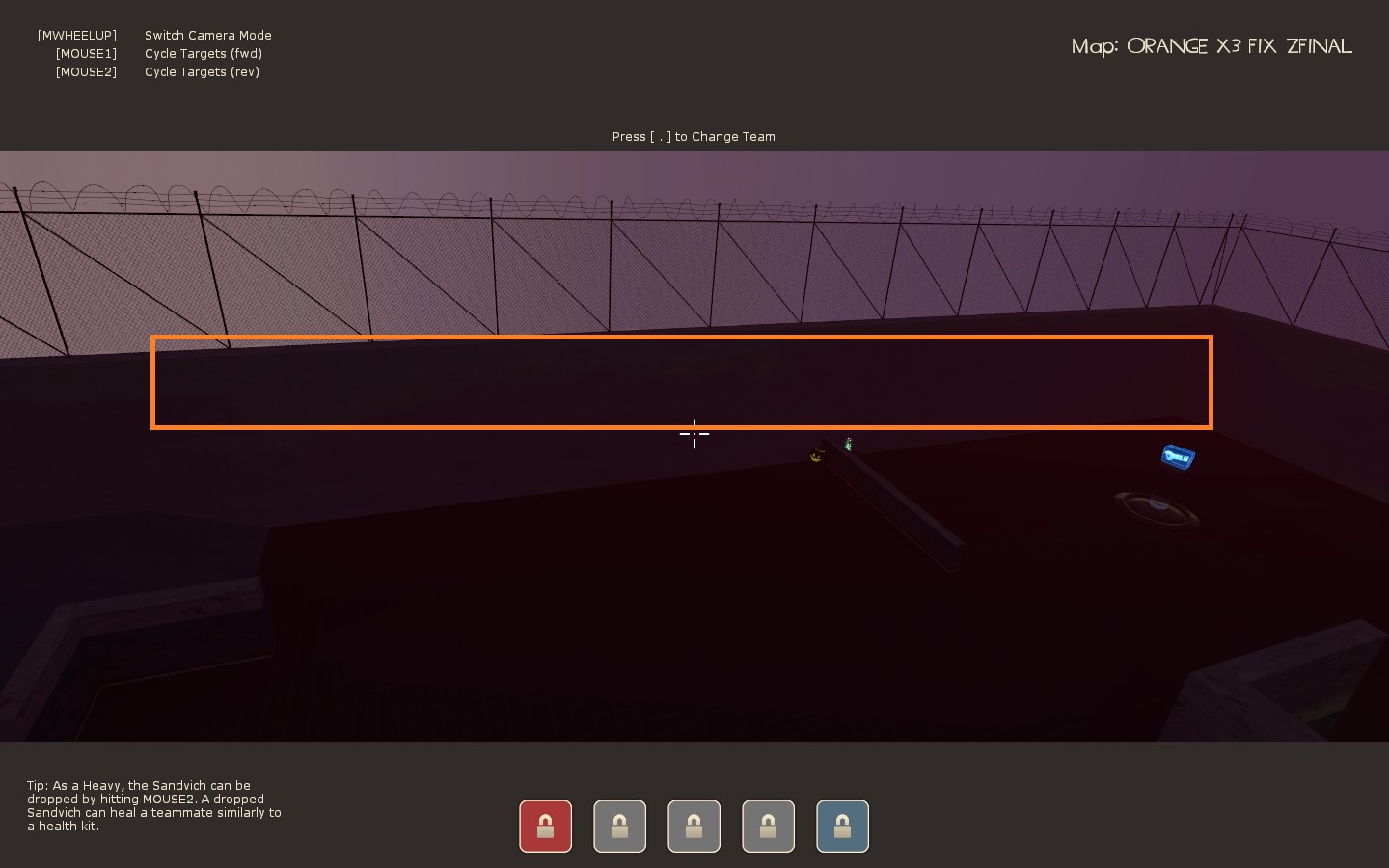Click the Cycle Targets (fwd) label
This screenshot has height=868, width=1389.
pos(203,54)
